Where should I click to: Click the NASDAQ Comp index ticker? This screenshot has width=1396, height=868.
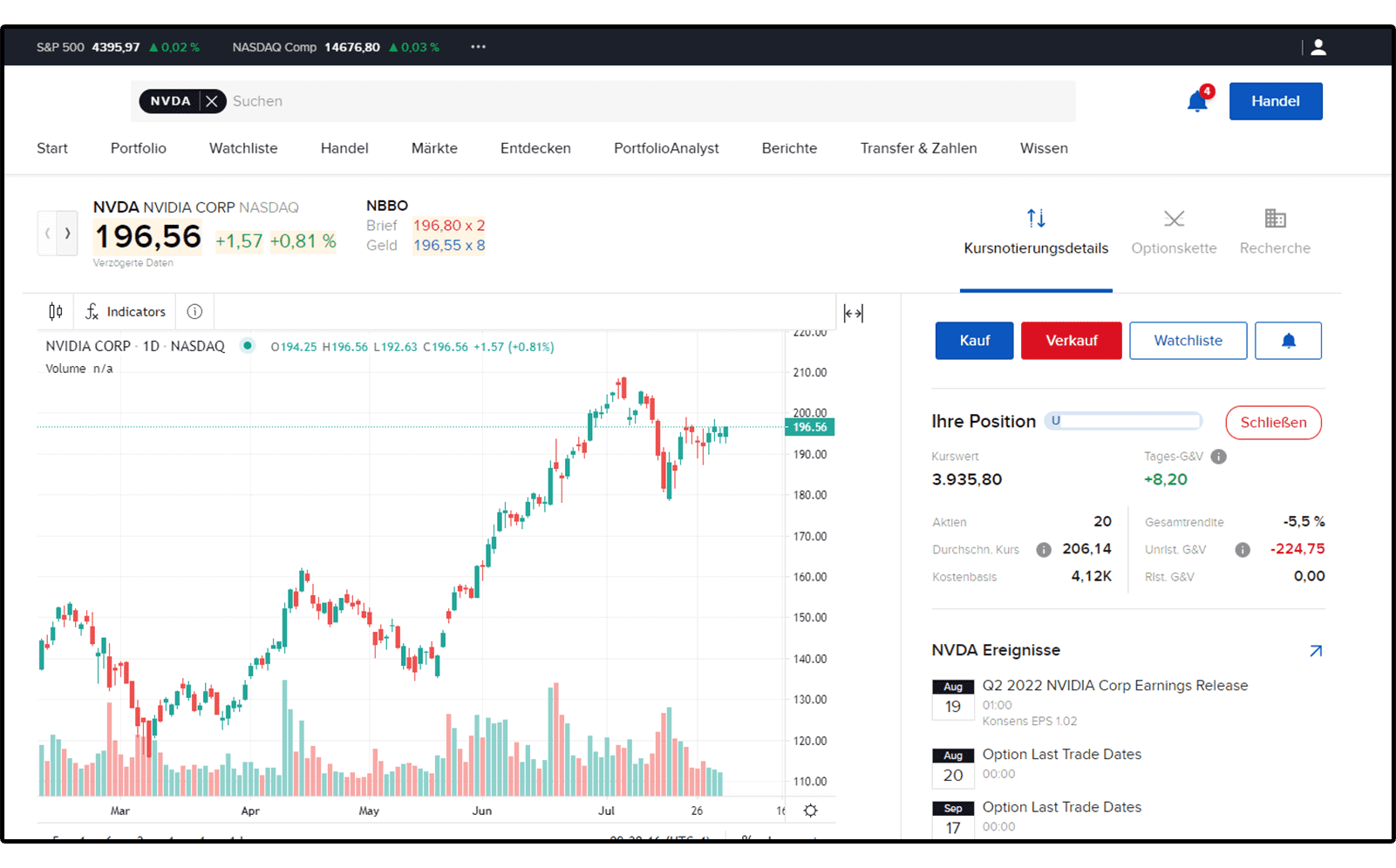click(336, 47)
